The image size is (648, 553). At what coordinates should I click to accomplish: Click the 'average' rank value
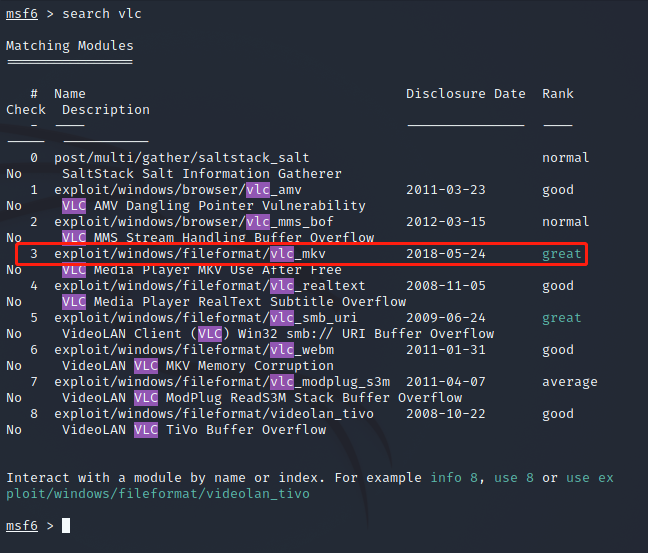[569, 382]
